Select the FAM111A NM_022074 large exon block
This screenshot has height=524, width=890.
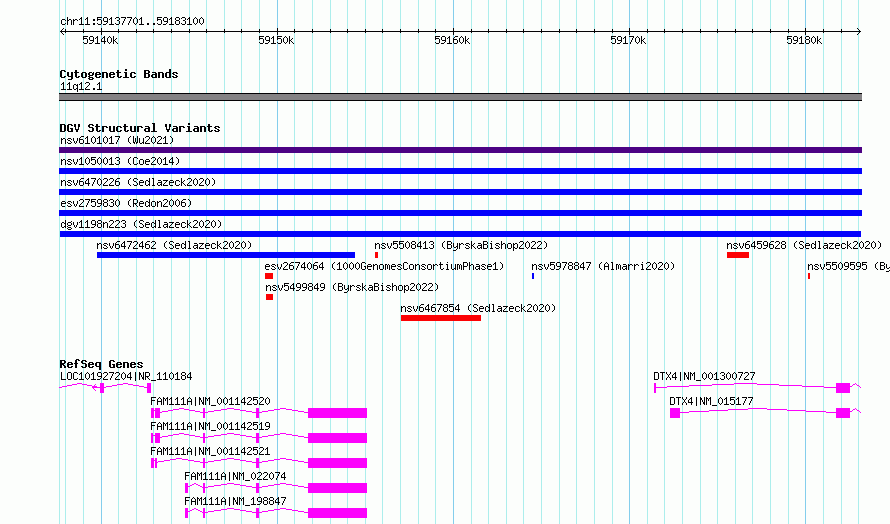pos(337,488)
